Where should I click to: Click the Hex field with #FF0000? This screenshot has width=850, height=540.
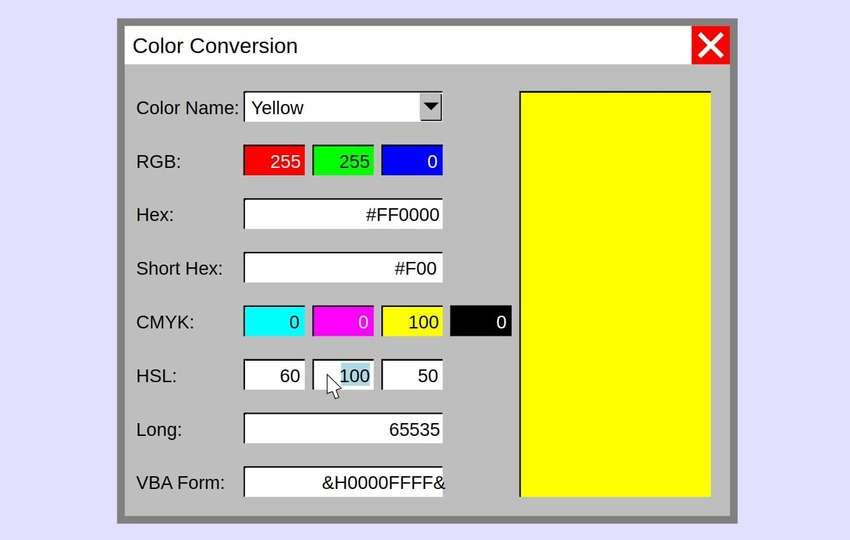click(343, 214)
